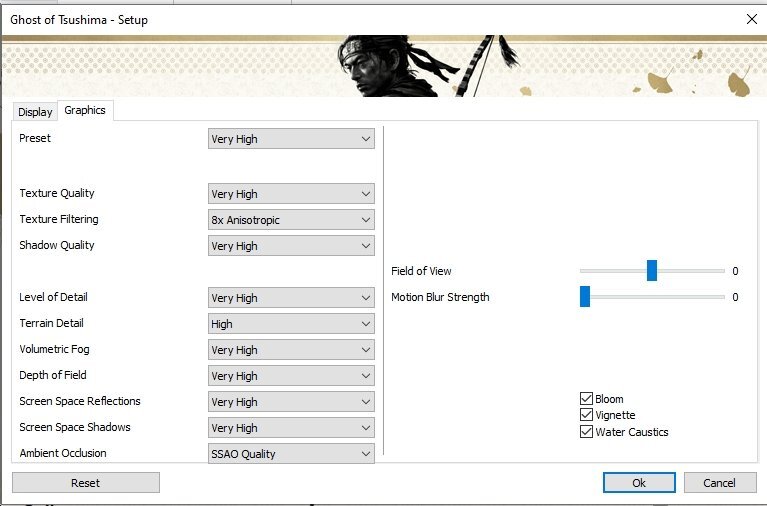767x506 pixels.
Task: Uncheck the Bloom checkbox
Action: 586,398
